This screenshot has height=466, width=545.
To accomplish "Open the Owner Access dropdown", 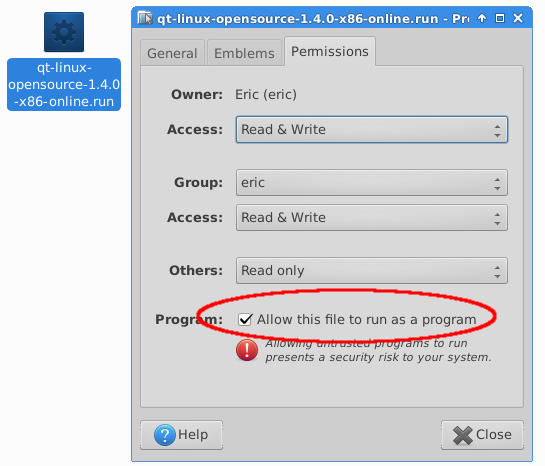I will [372, 130].
